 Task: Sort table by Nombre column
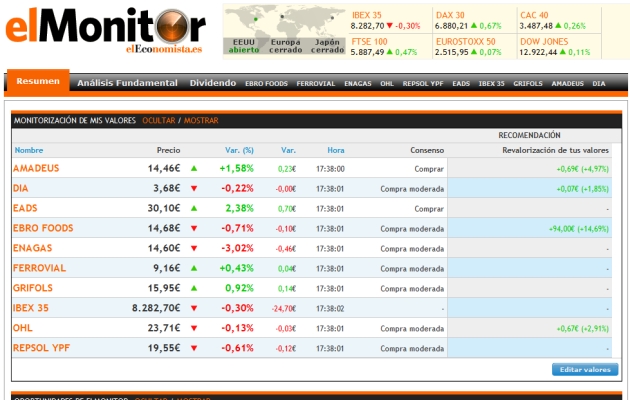tap(29, 150)
